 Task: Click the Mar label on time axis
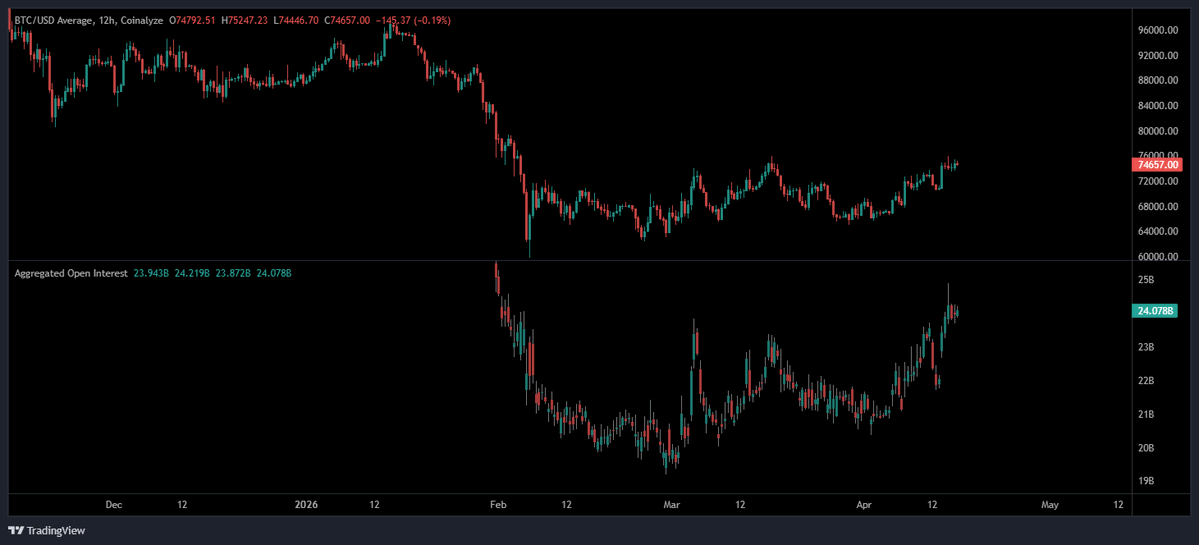(x=671, y=504)
